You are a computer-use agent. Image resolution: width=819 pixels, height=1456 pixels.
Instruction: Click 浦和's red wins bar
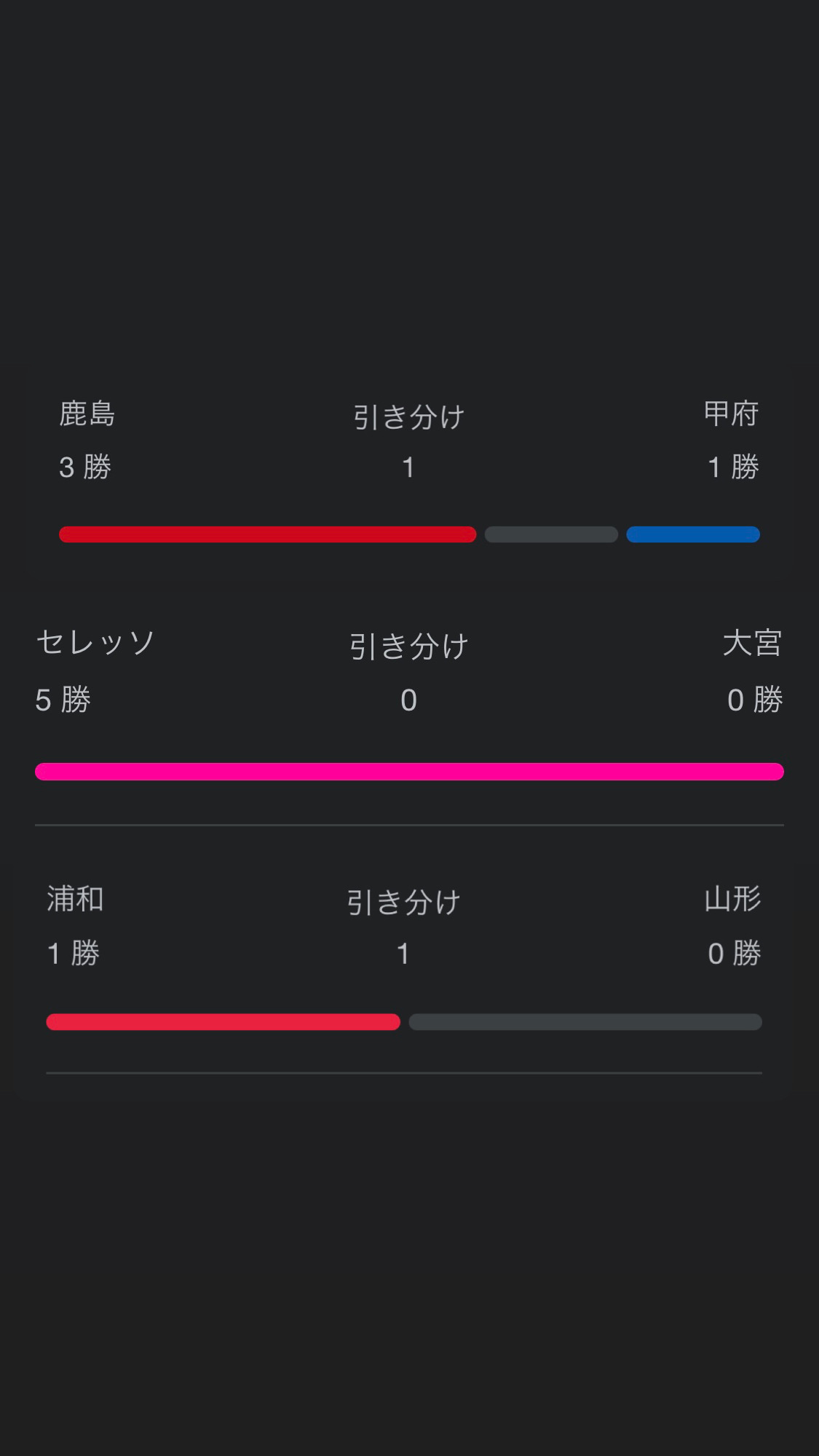pyautogui.click(x=223, y=1022)
